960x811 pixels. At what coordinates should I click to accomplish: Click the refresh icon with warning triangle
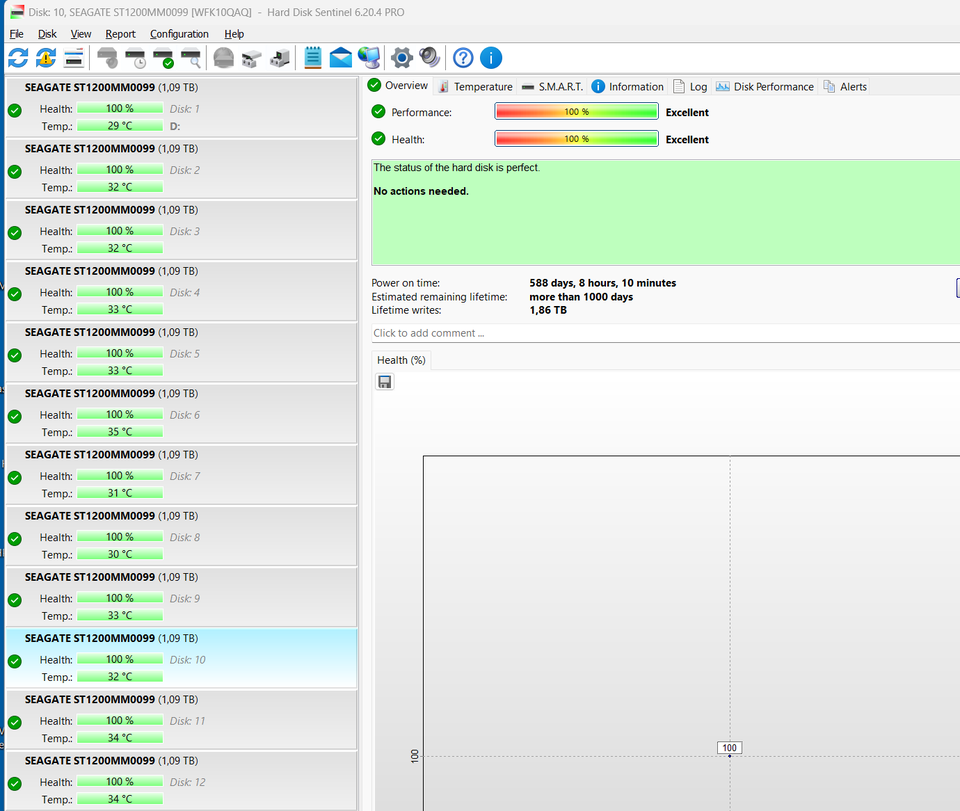coord(46,58)
